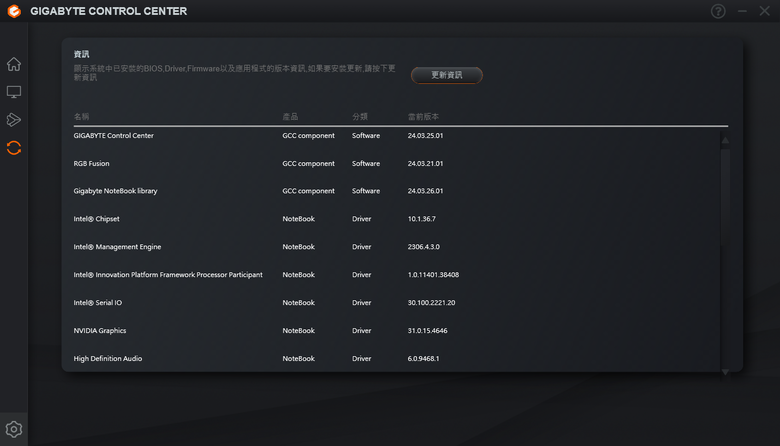The width and height of the screenshot is (780, 446).
Task: Select the NVIDIA Graphics row
Action: [x=396, y=331]
